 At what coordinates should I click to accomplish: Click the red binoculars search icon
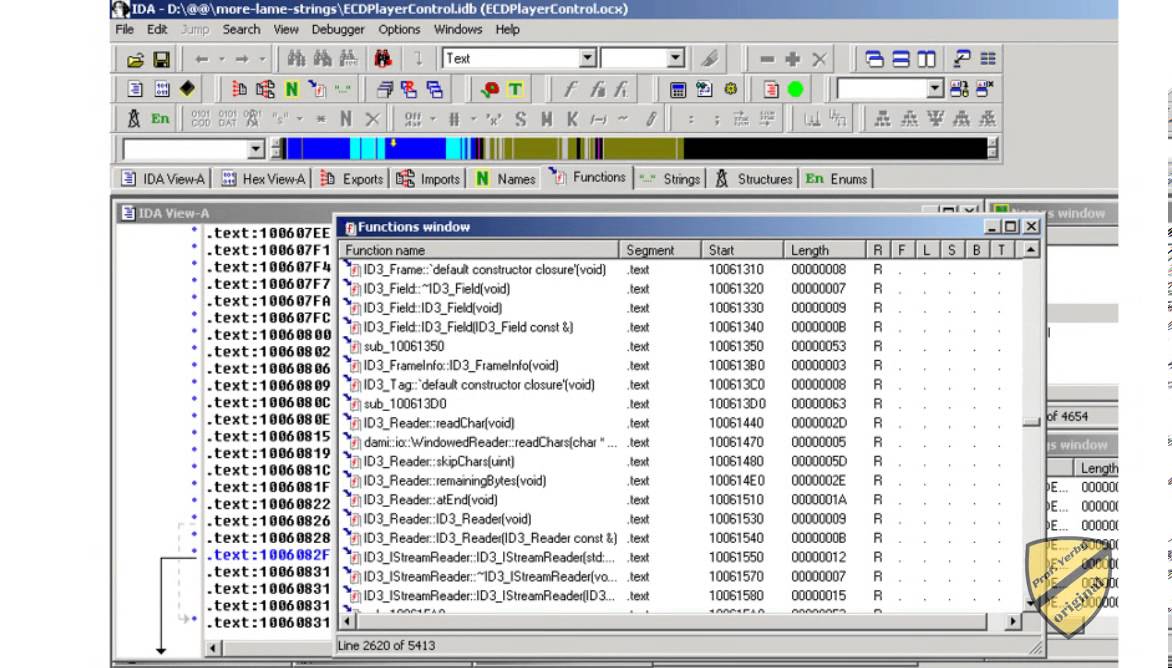click(383, 58)
